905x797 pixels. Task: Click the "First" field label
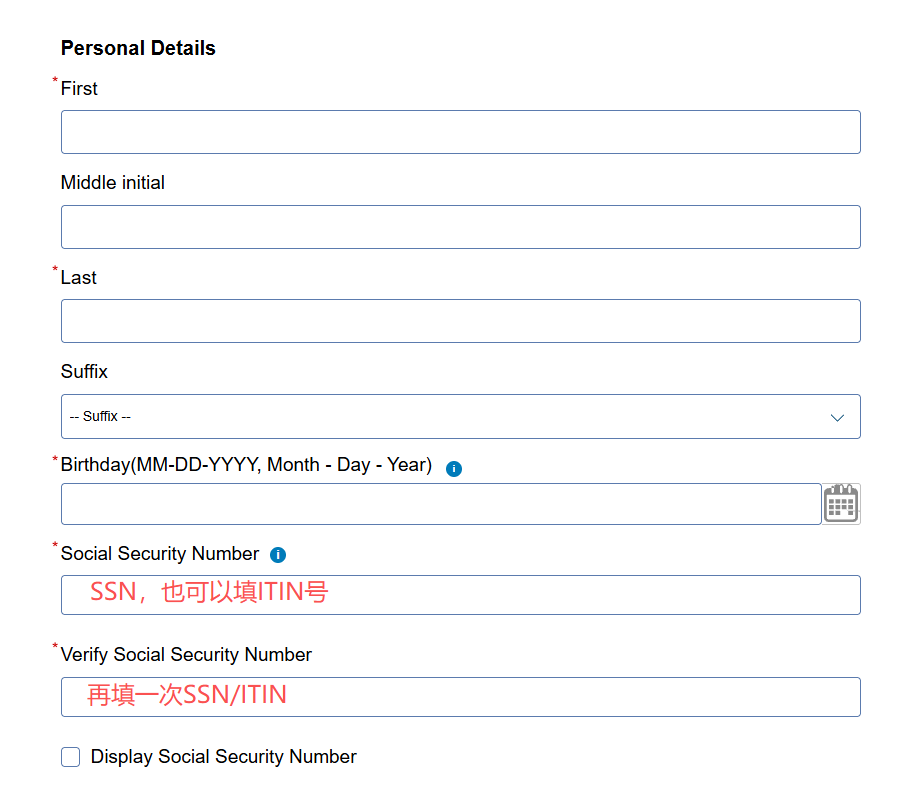[x=79, y=89]
